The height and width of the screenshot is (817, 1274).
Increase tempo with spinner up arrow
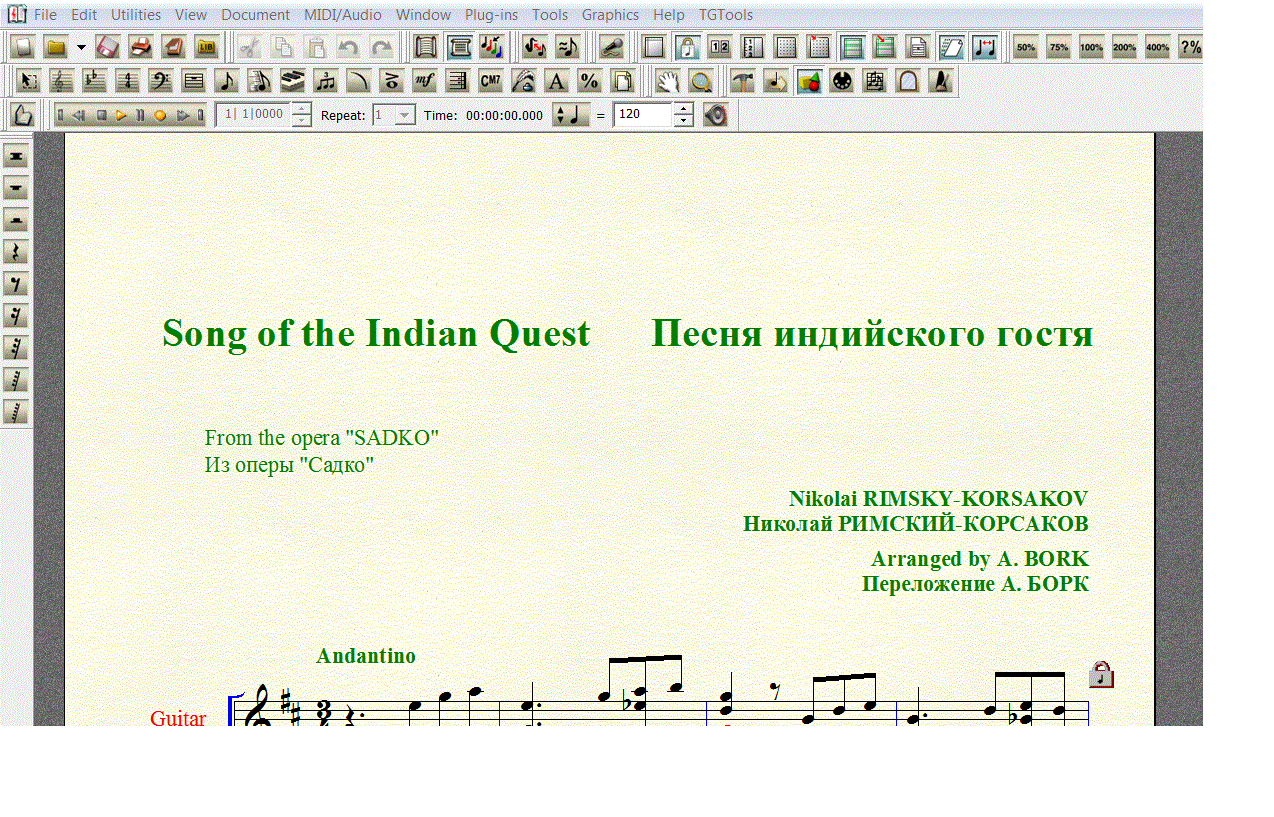pyautogui.click(x=683, y=109)
